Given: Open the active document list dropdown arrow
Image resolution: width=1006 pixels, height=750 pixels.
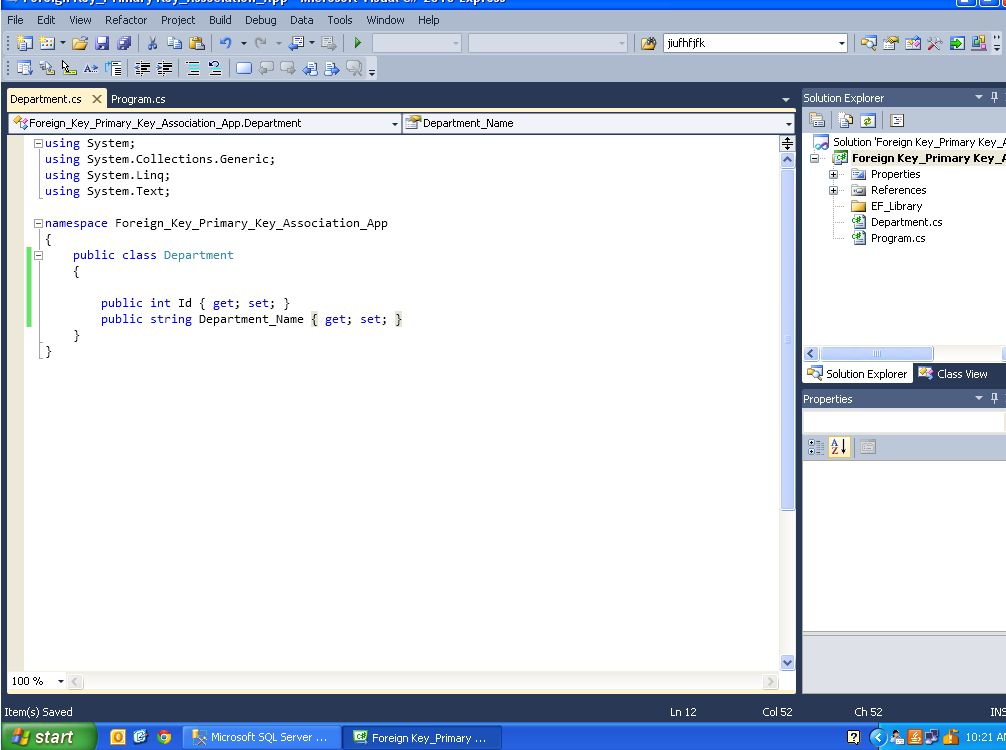Looking at the screenshot, I should pos(785,99).
